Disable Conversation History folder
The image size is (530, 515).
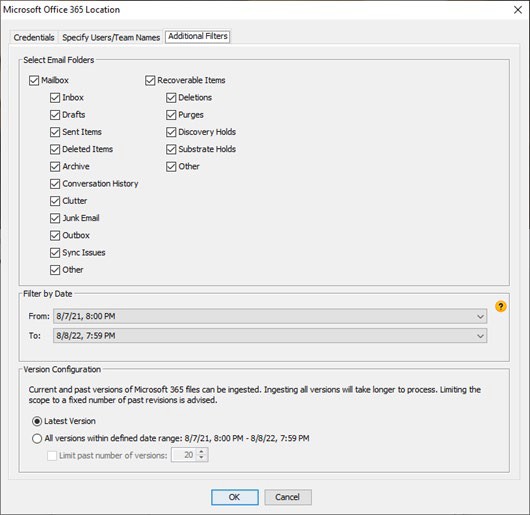55,184
